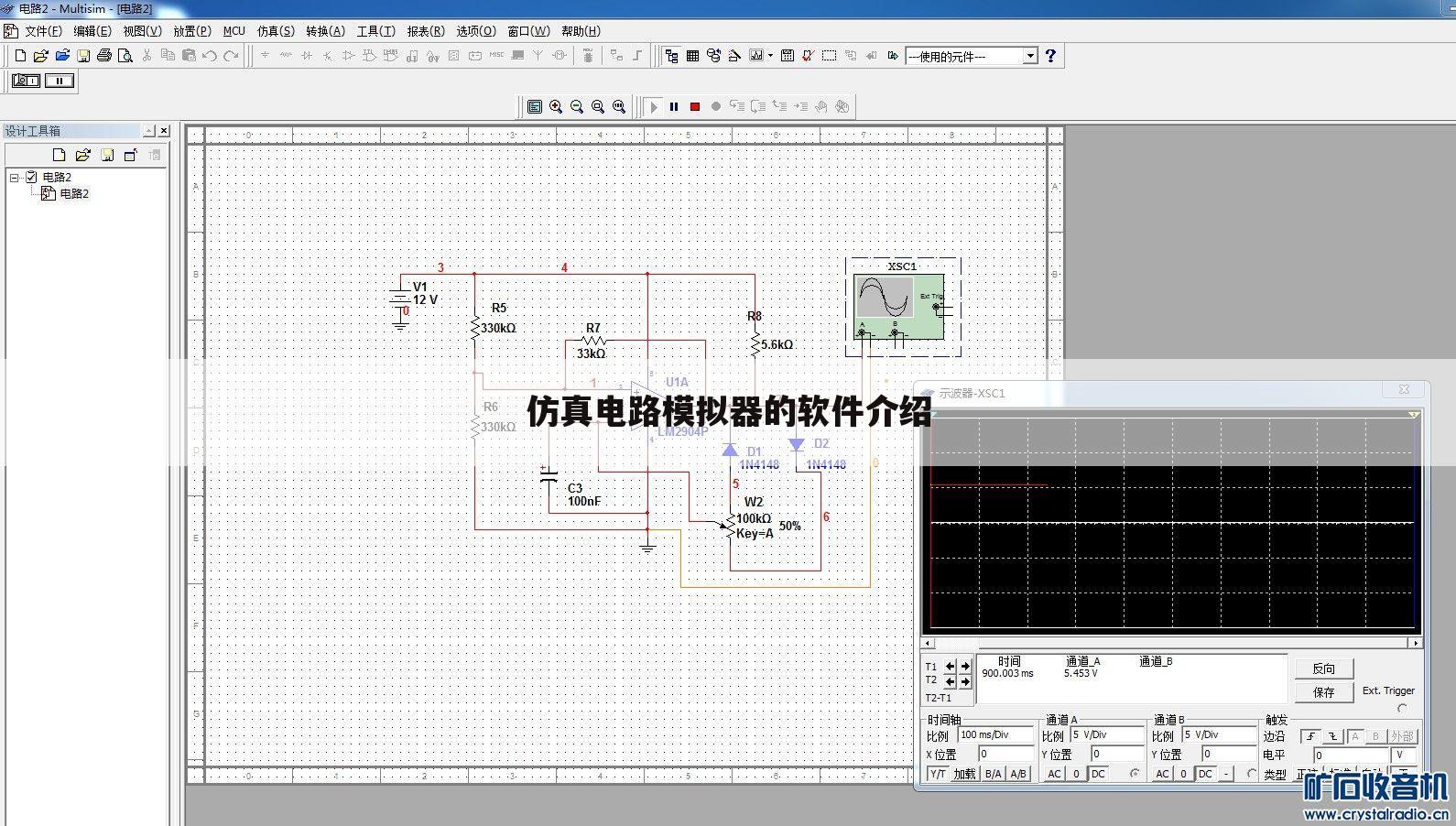The height and width of the screenshot is (826, 1456).
Task: Create a new design file
Action: (20, 56)
